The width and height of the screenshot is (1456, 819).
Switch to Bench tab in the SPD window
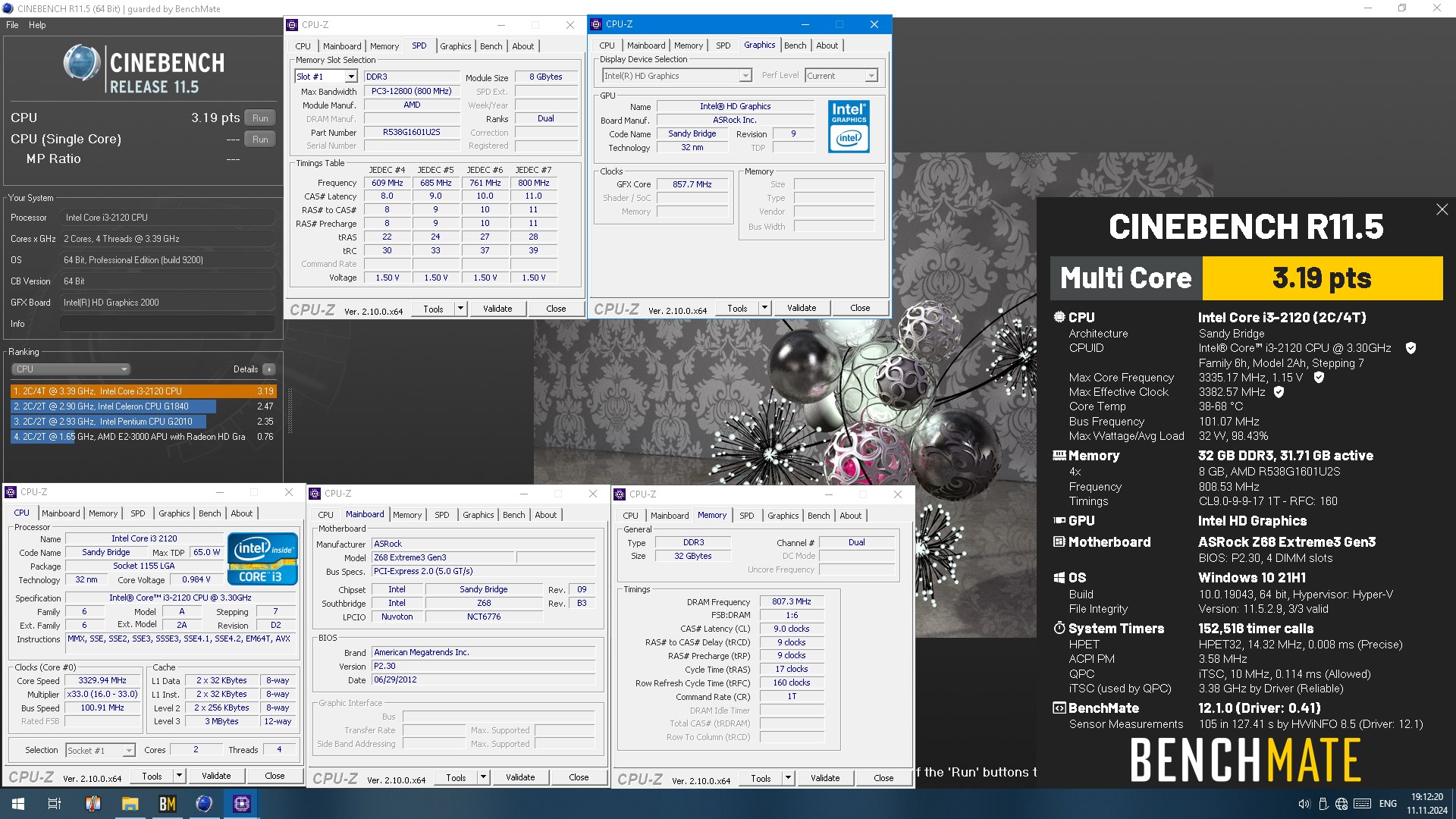(x=491, y=46)
